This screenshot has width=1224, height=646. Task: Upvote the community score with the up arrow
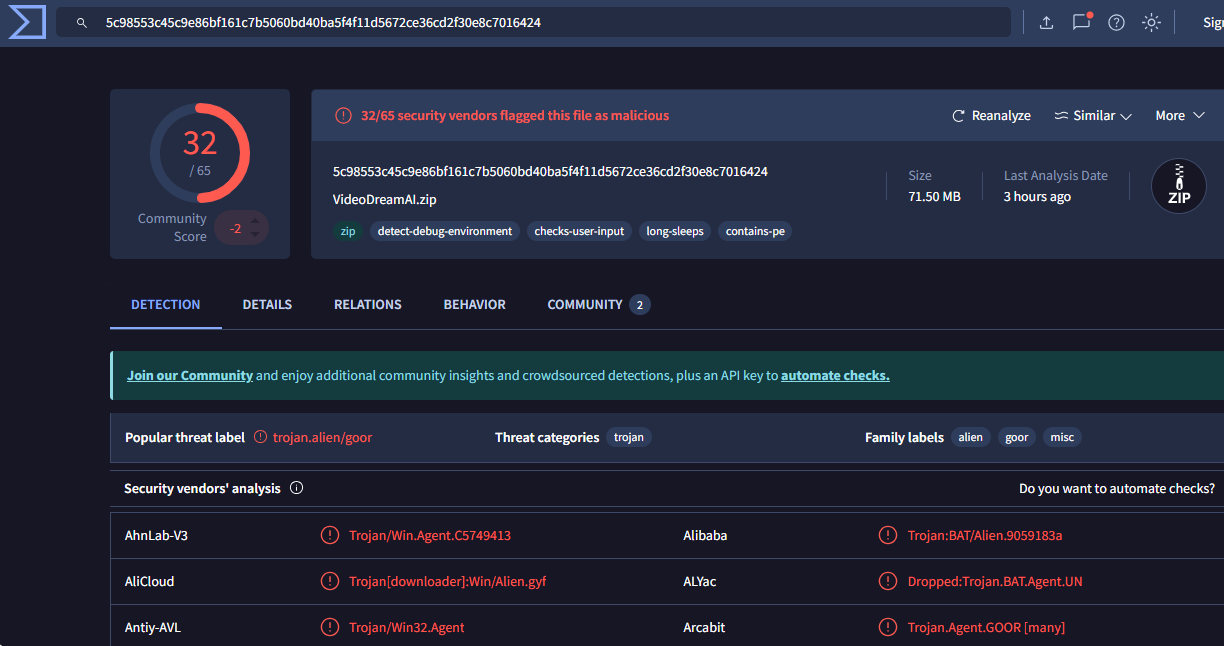pos(255,220)
